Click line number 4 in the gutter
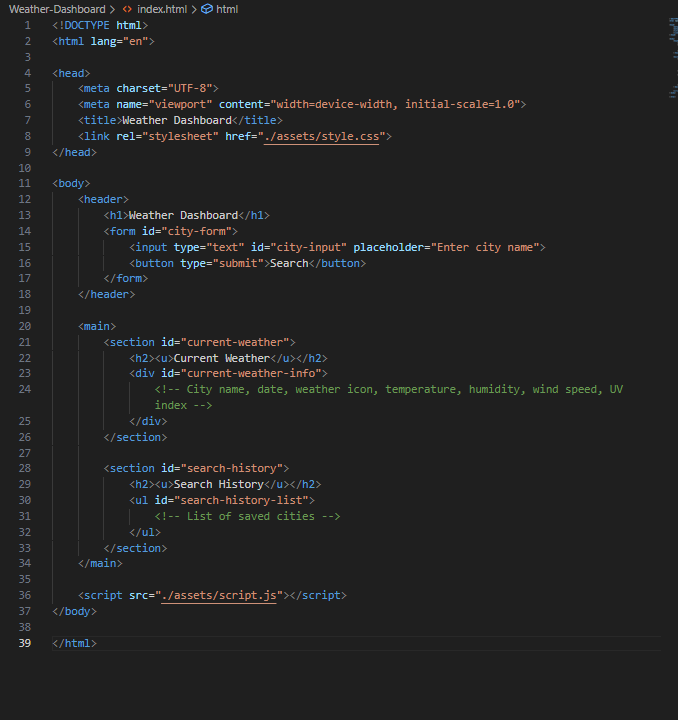The width and height of the screenshot is (678, 720). [x=28, y=73]
